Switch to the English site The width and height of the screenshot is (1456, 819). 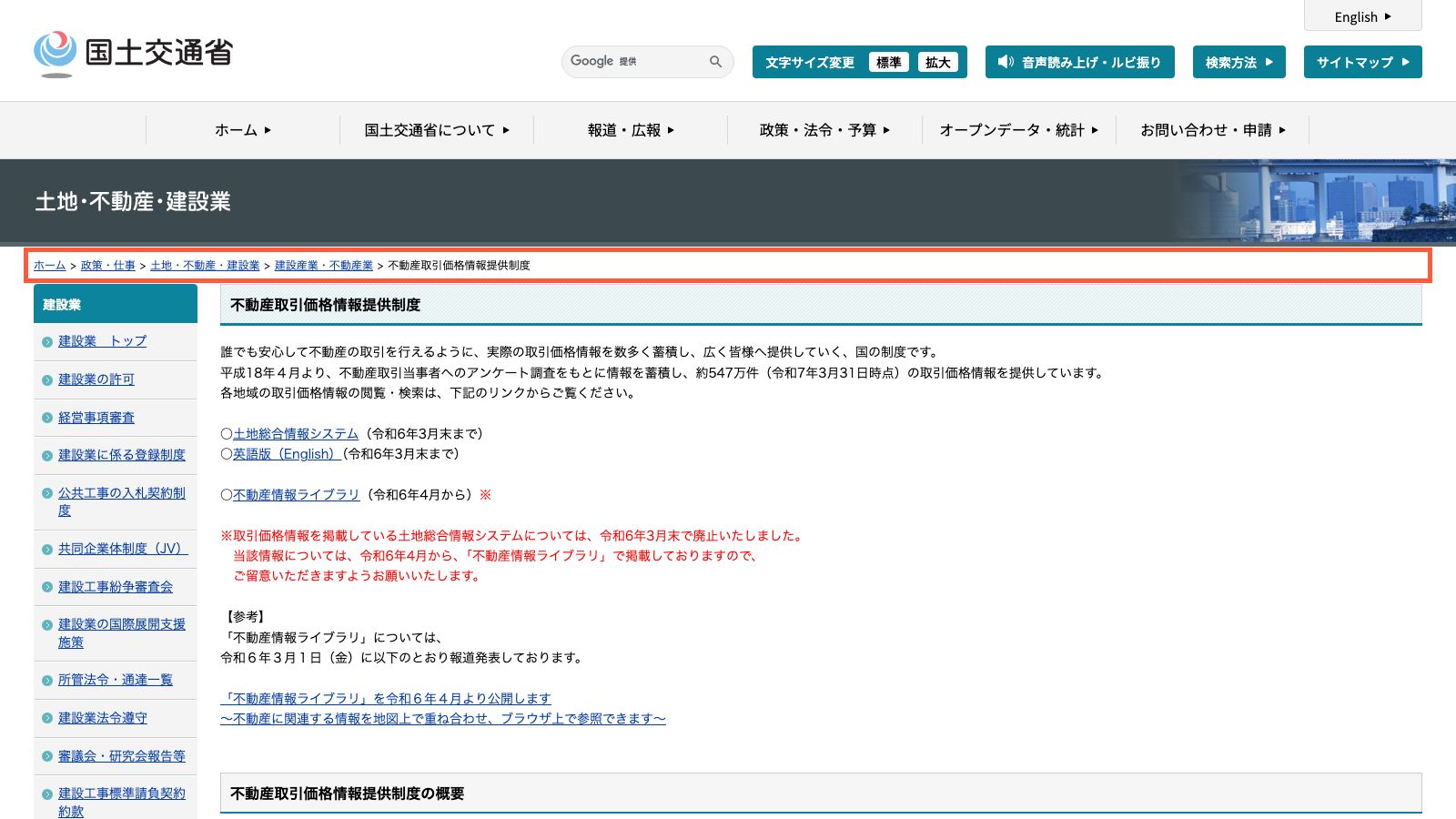(1362, 16)
